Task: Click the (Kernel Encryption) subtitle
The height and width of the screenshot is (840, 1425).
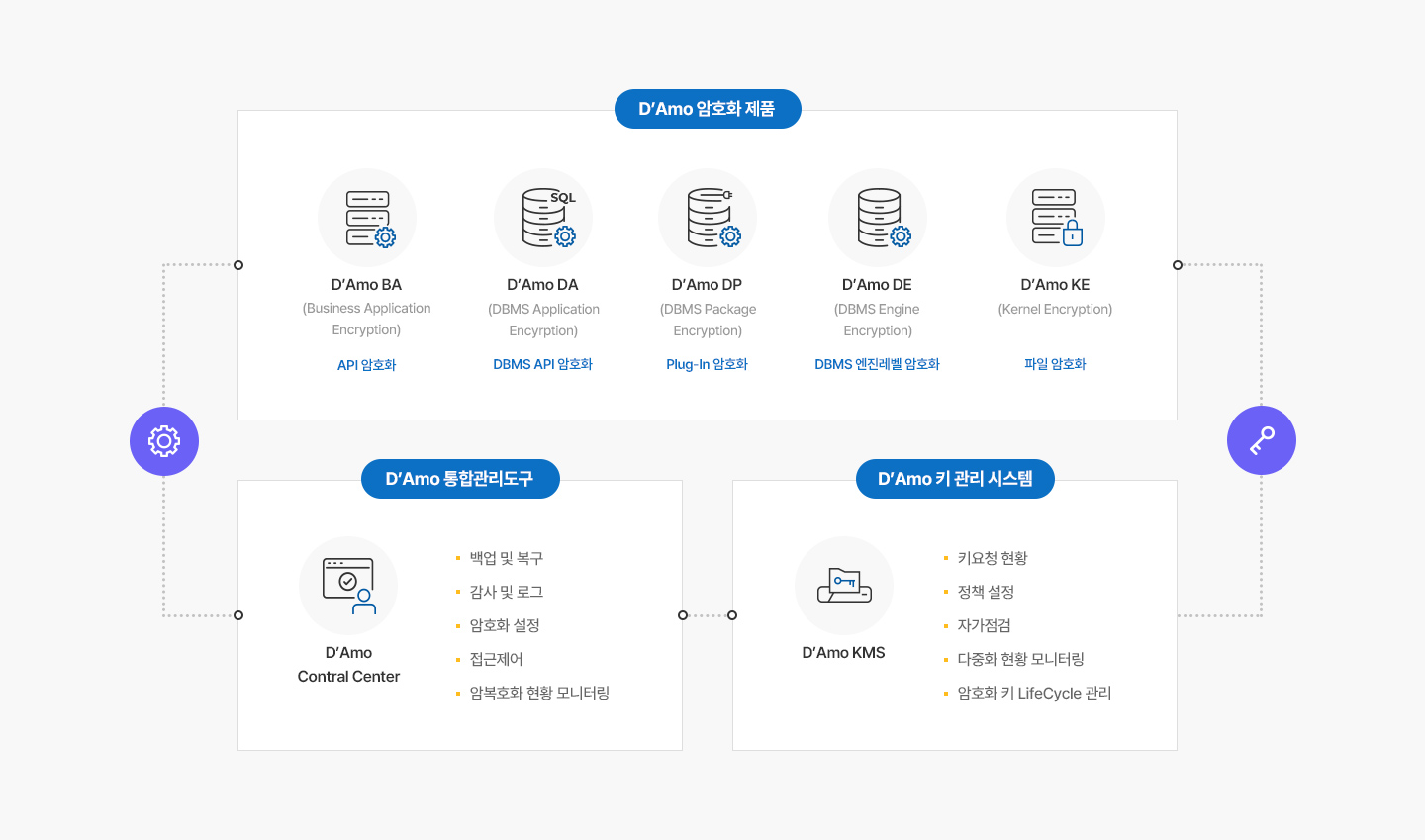Action: [x=1056, y=310]
